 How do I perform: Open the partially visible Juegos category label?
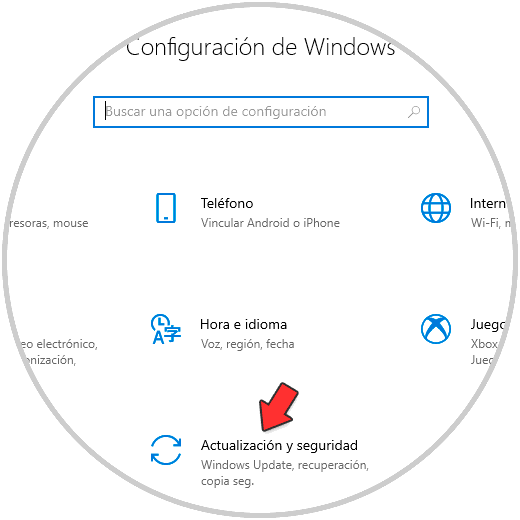[487, 325]
